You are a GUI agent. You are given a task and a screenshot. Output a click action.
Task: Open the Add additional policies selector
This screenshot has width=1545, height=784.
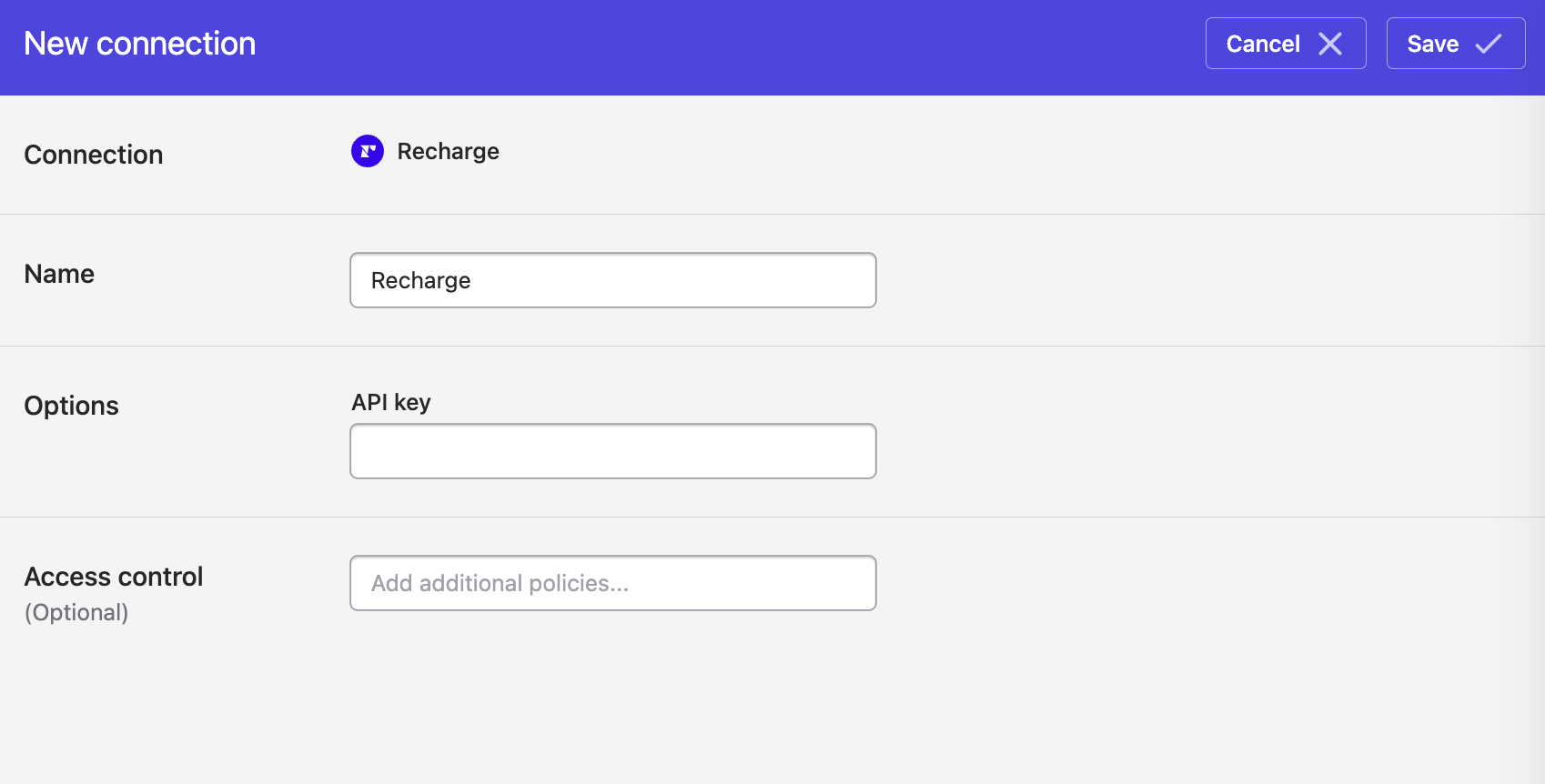click(x=613, y=583)
